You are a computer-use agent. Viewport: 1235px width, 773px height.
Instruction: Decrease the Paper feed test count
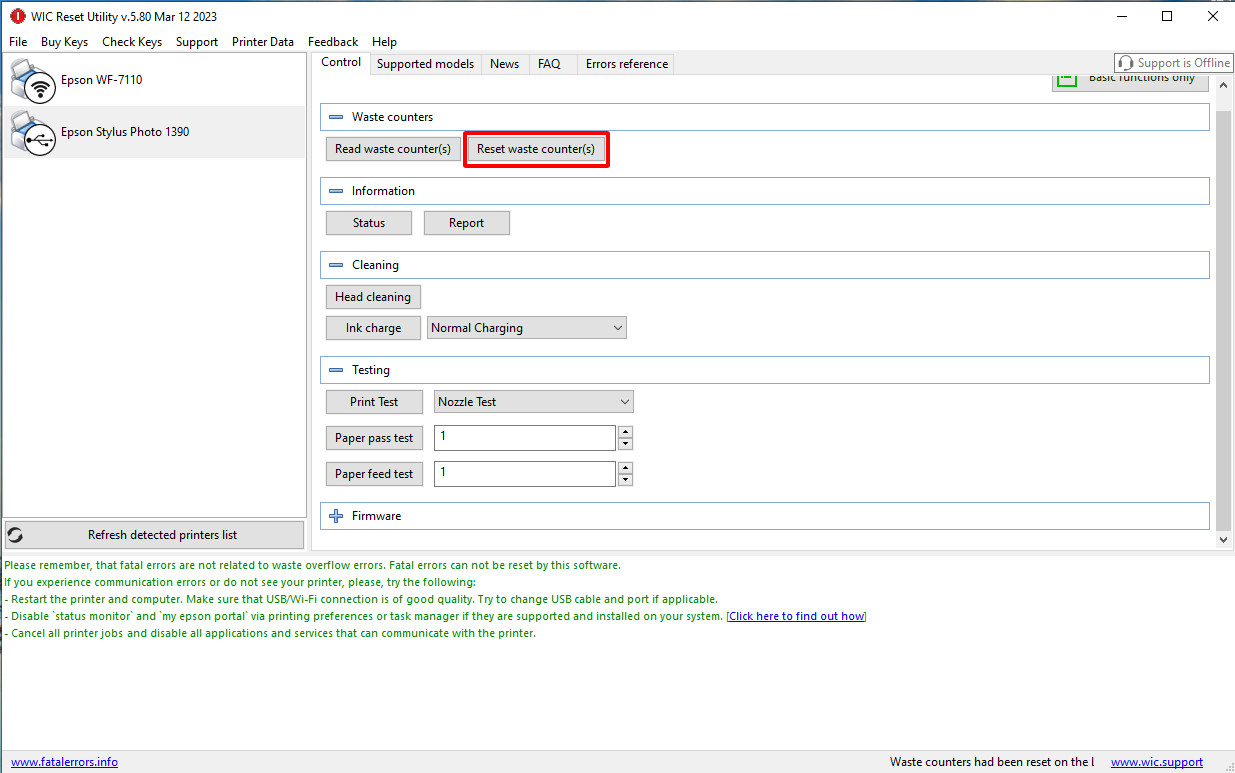[625, 480]
